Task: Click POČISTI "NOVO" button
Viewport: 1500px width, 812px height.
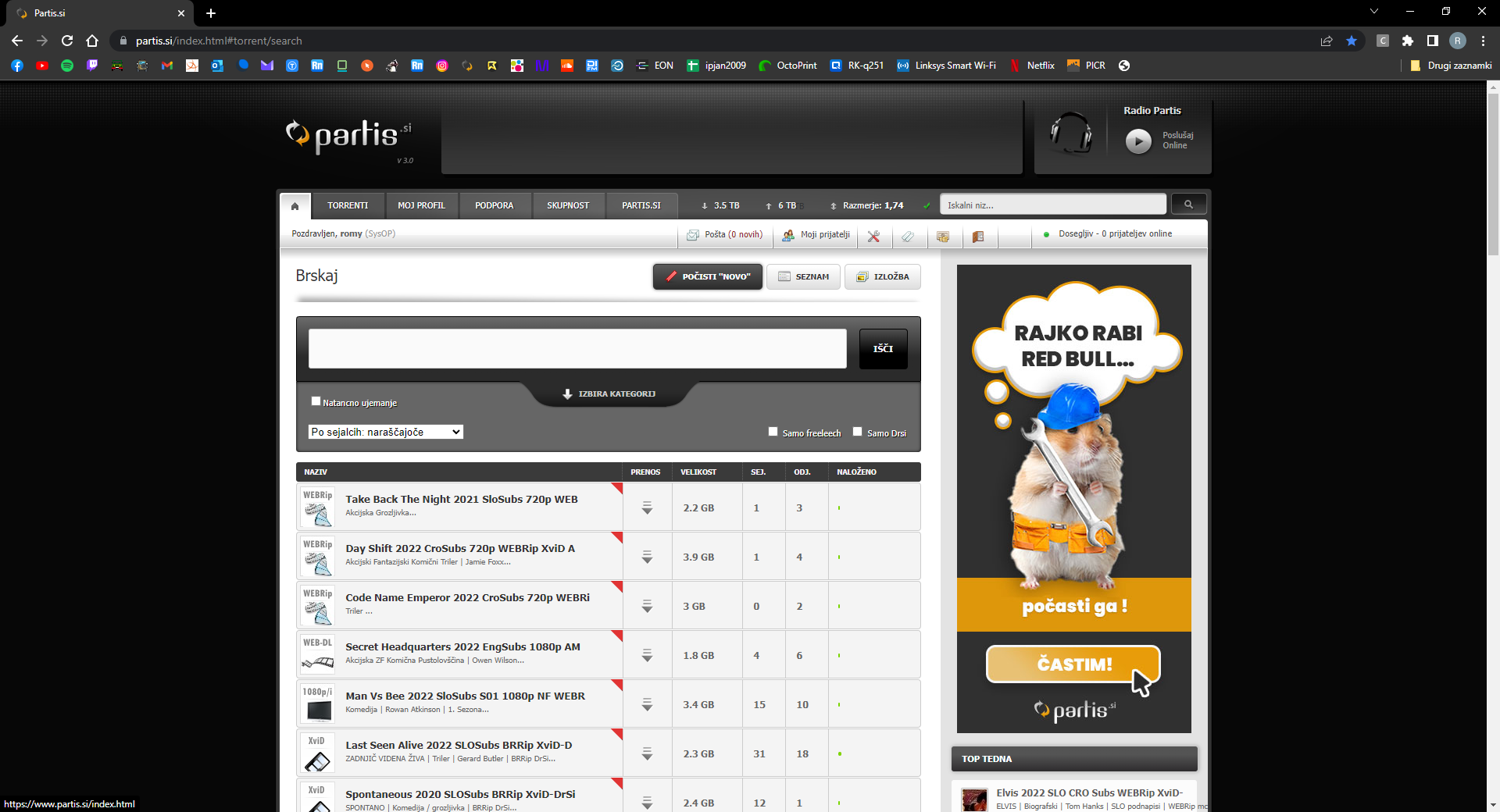Action: pyautogui.click(x=708, y=276)
